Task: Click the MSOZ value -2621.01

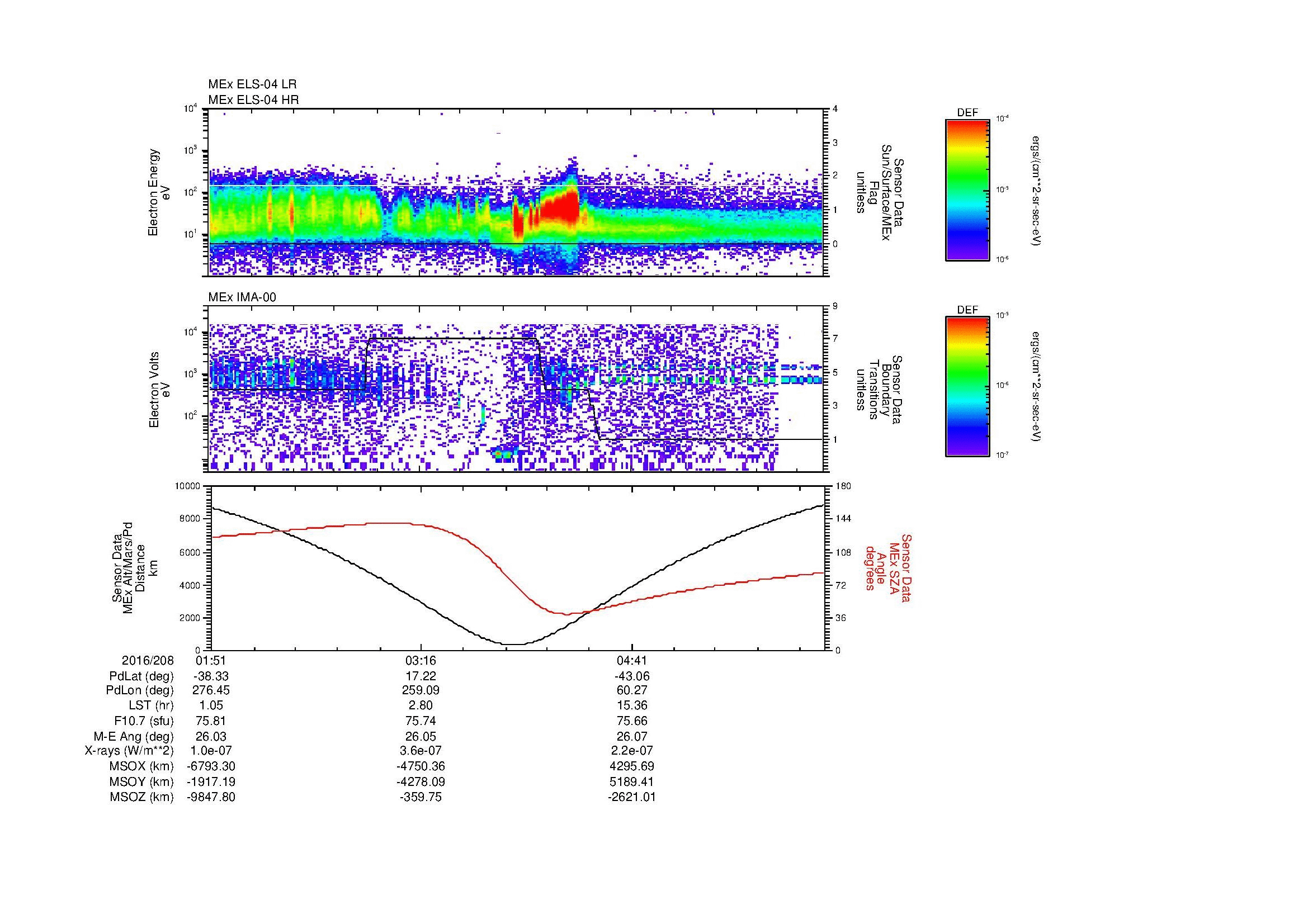Action: [632, 797]
